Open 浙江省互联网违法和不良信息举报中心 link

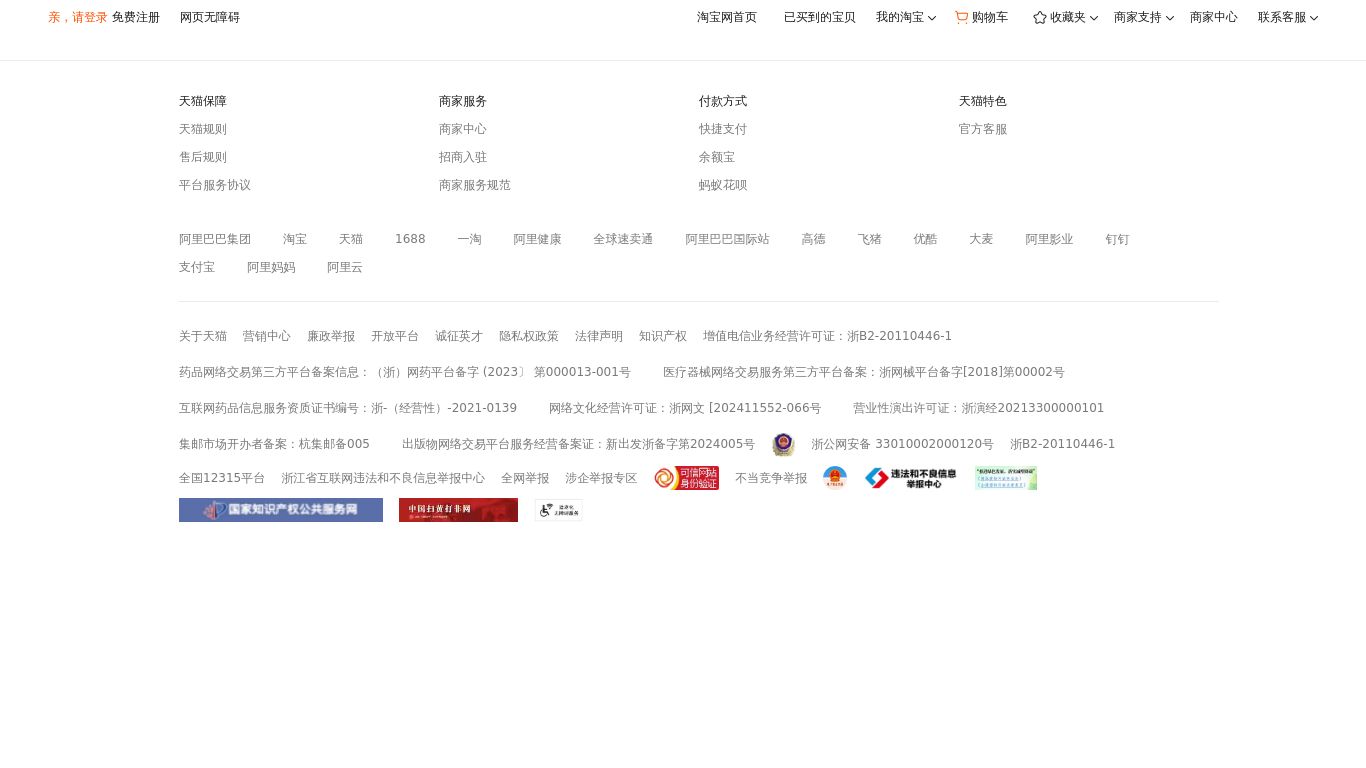pyautogui.click(x=383, y=478)
